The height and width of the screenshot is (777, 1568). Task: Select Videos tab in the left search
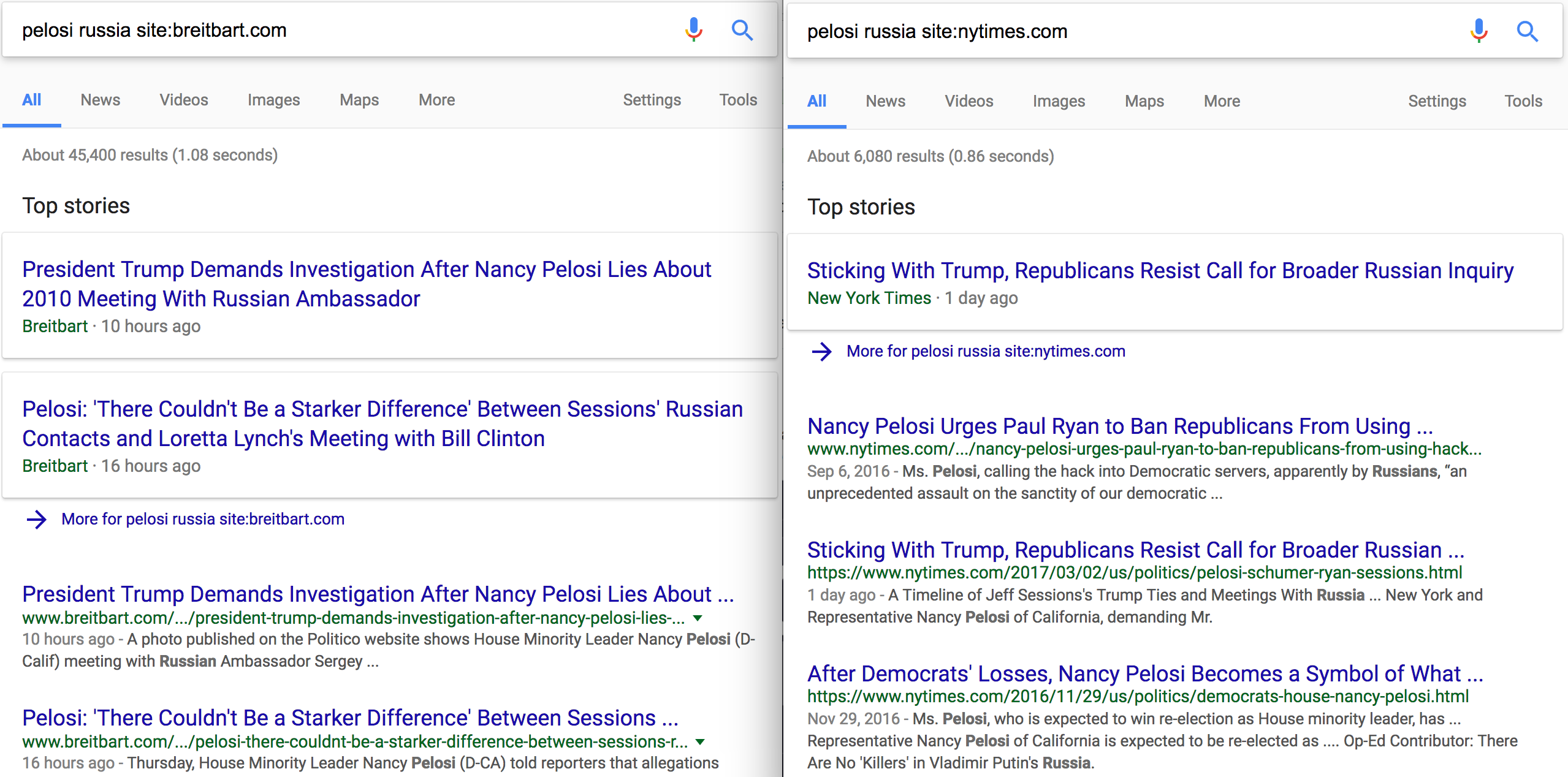coord(184,100)
